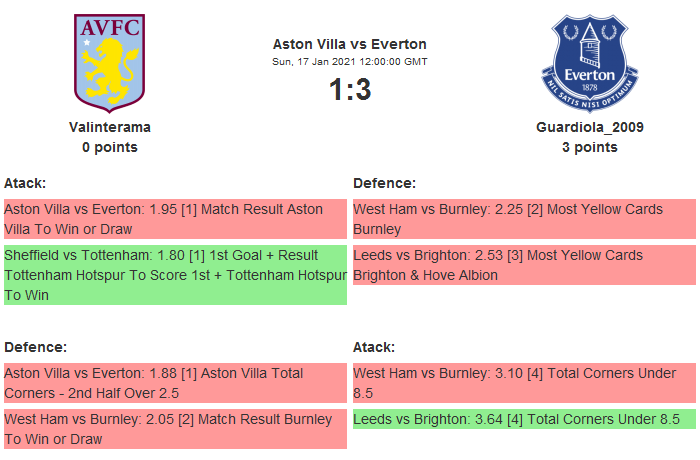This screenshot has height=460, width=700.
Task: Open Guardiola_2009's player profile
Action: point(589,127)
